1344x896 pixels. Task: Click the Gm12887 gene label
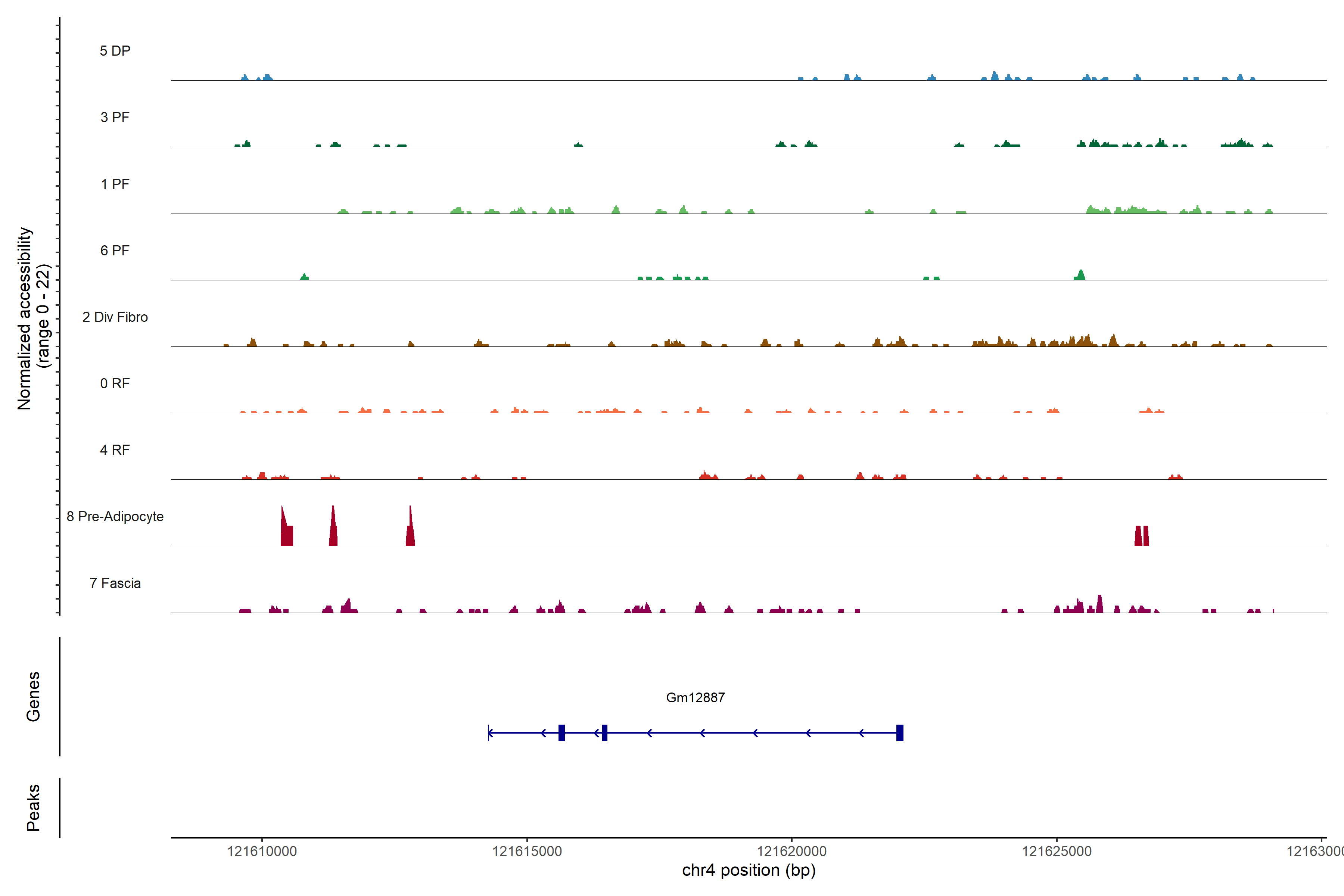(x=695, y=697)
